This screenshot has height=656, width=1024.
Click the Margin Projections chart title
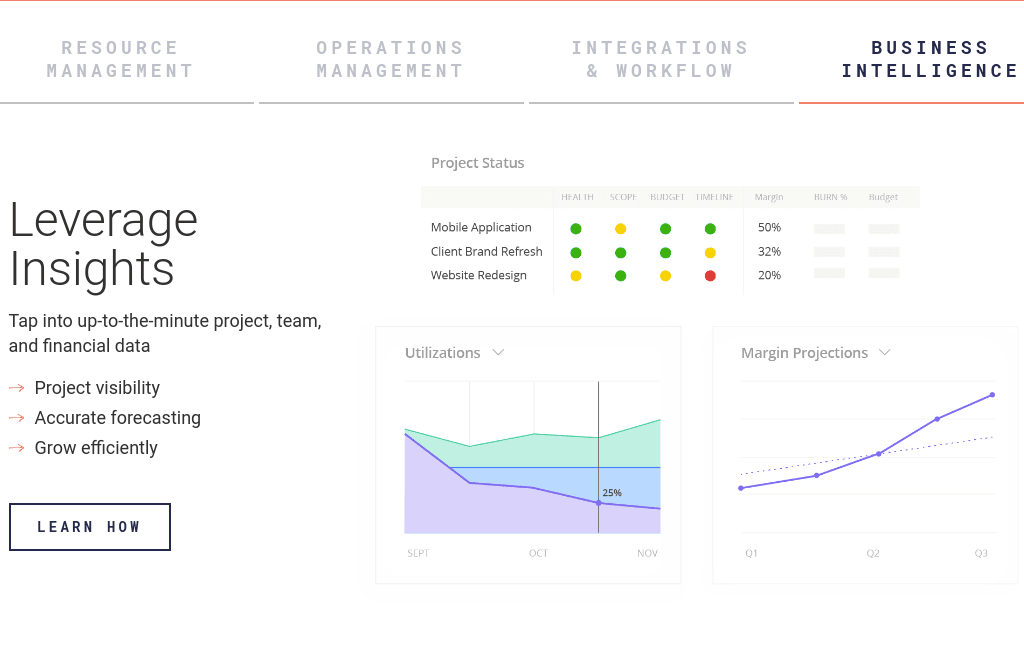[x=805, y=353]
